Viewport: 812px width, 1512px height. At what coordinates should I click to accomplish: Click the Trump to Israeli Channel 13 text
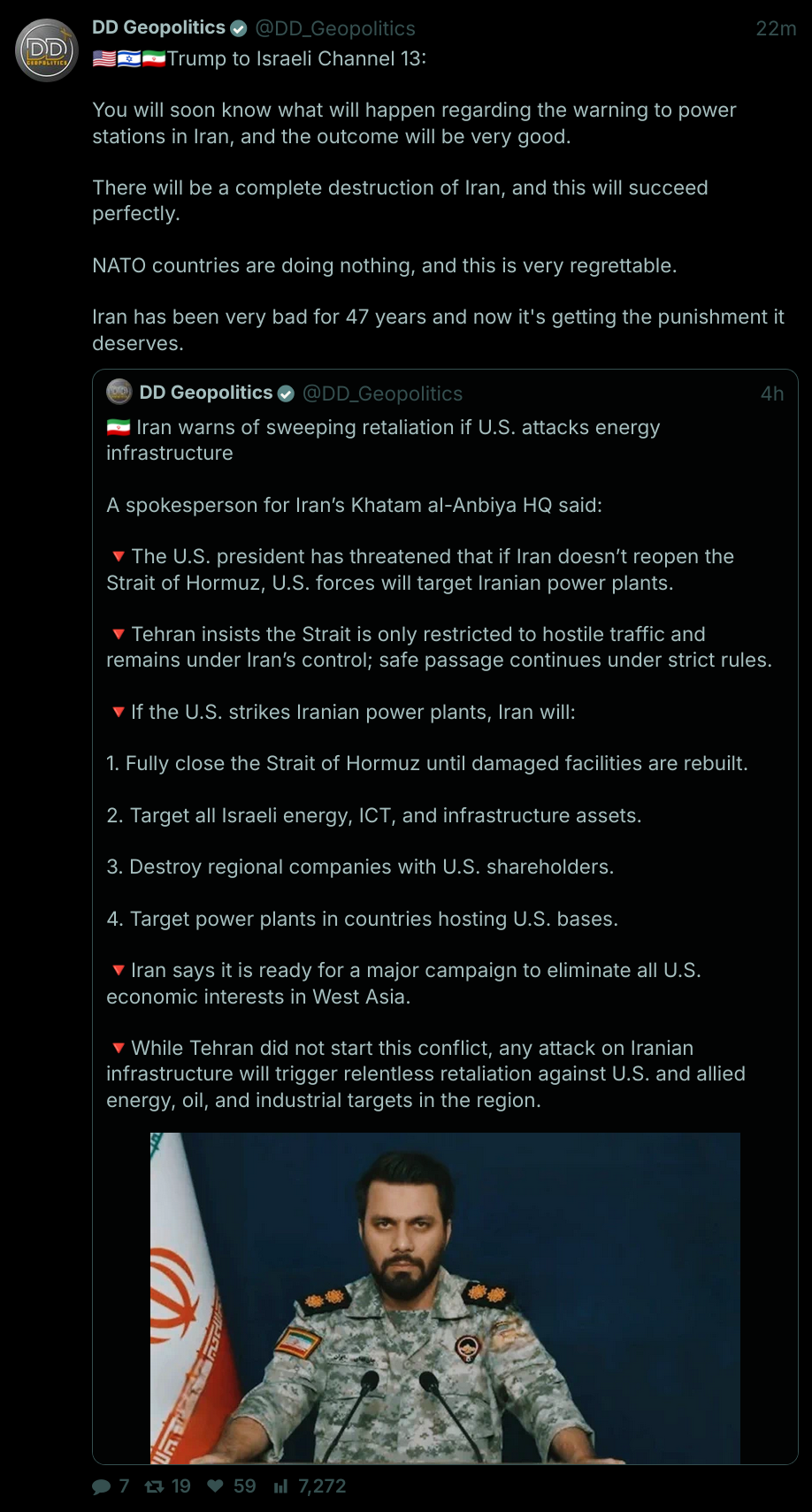(x=296, y=58)
